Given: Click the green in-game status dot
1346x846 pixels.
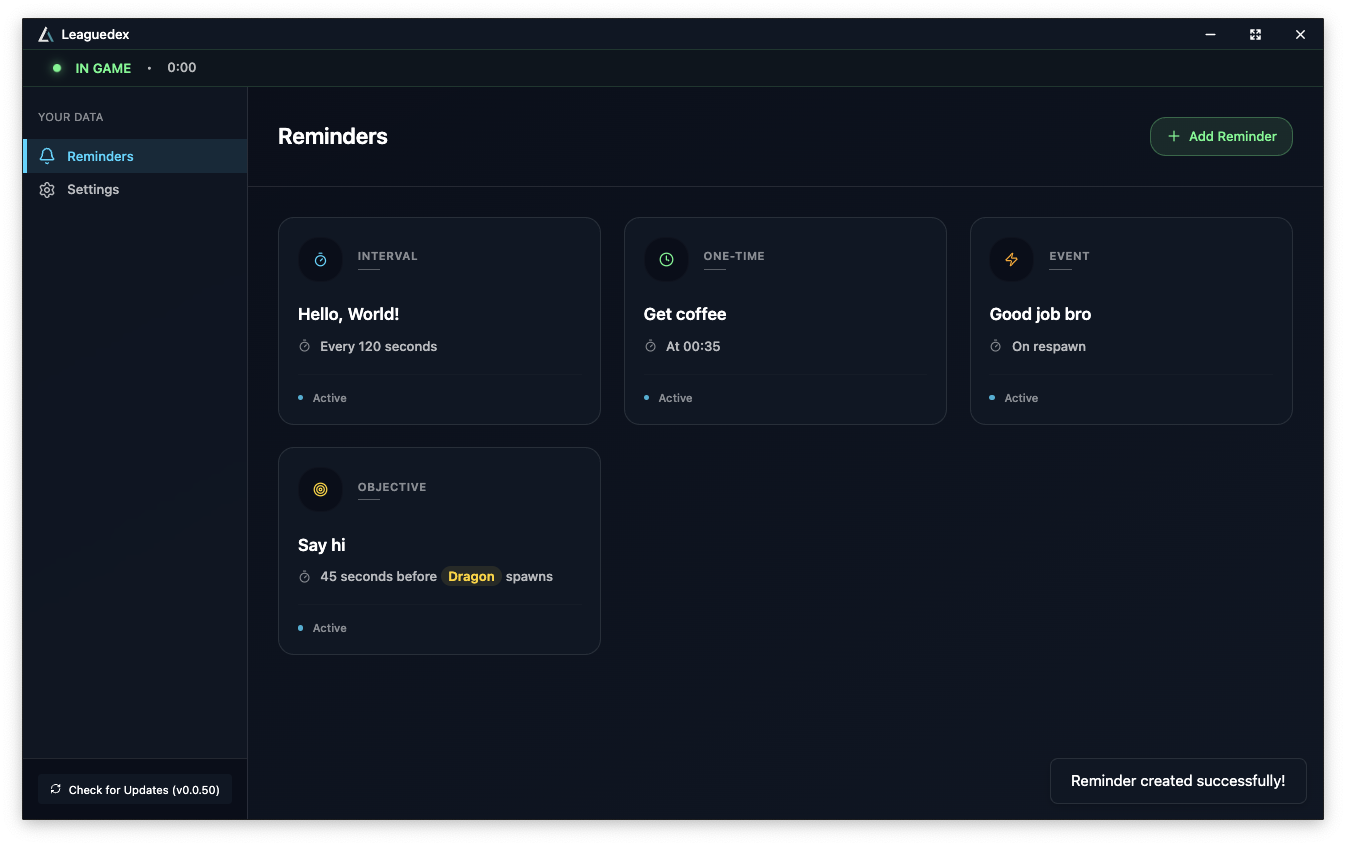Looking at the screenshot, I should coord(57,68).
